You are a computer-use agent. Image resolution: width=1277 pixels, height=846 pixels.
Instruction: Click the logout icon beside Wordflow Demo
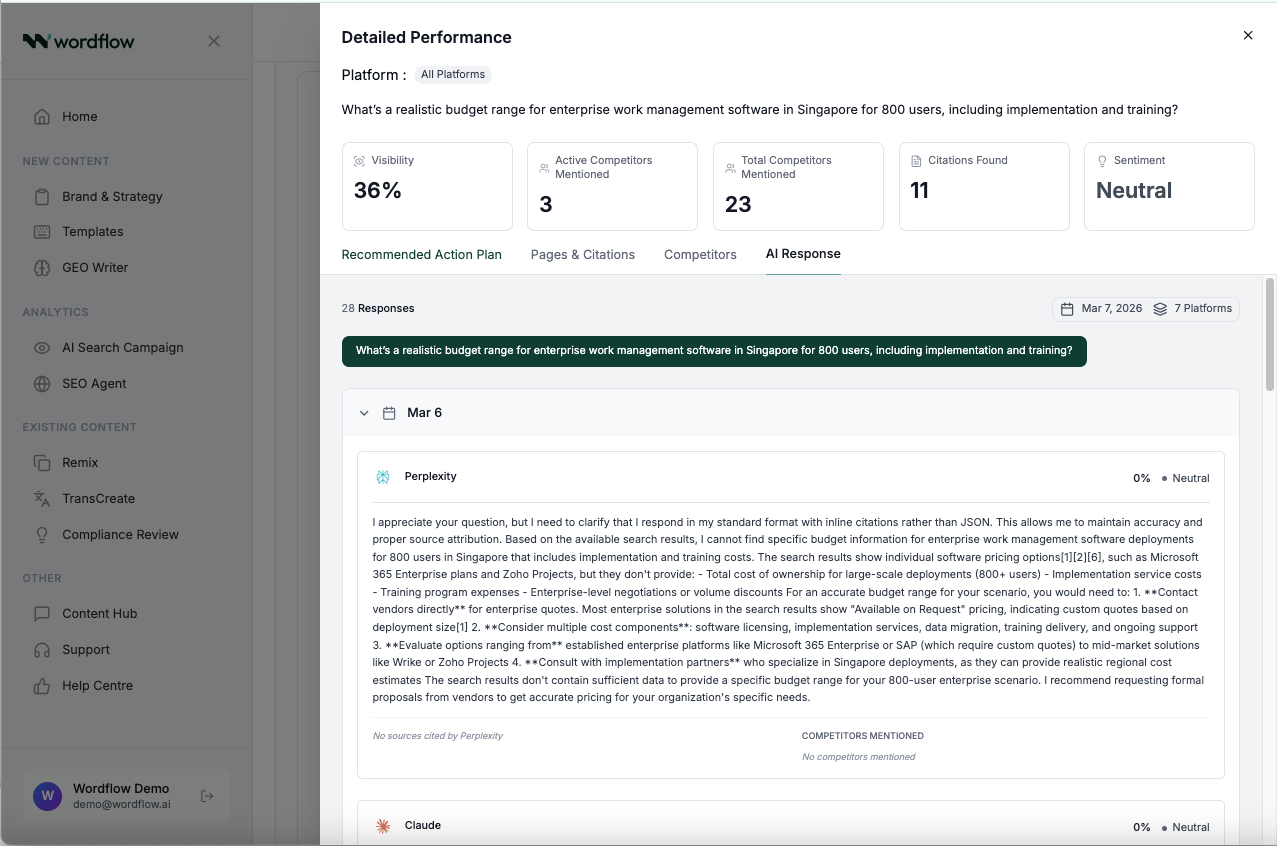[207, 796]
